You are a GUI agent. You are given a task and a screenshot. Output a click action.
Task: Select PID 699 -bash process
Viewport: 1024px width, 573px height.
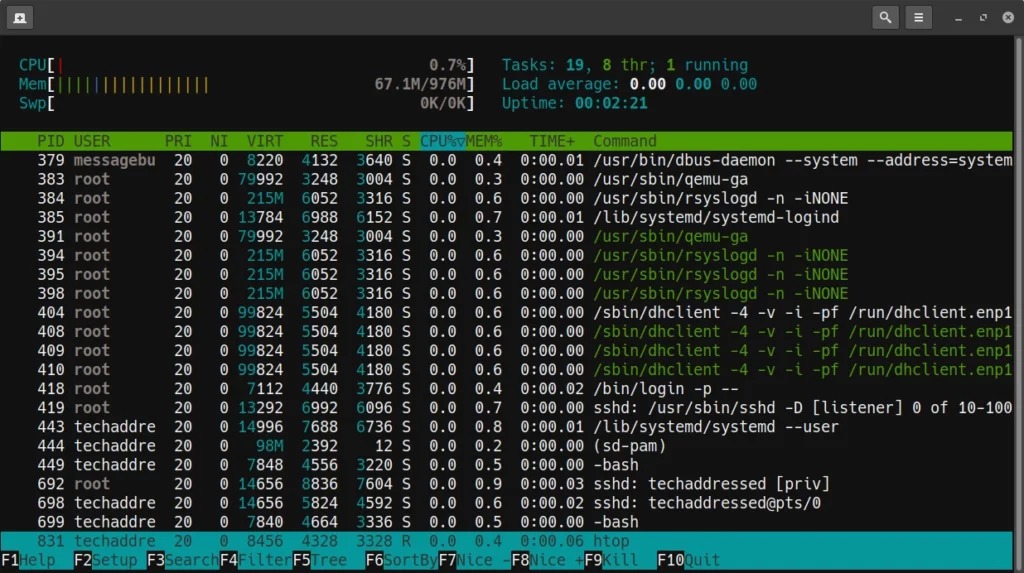pos(507,522)
